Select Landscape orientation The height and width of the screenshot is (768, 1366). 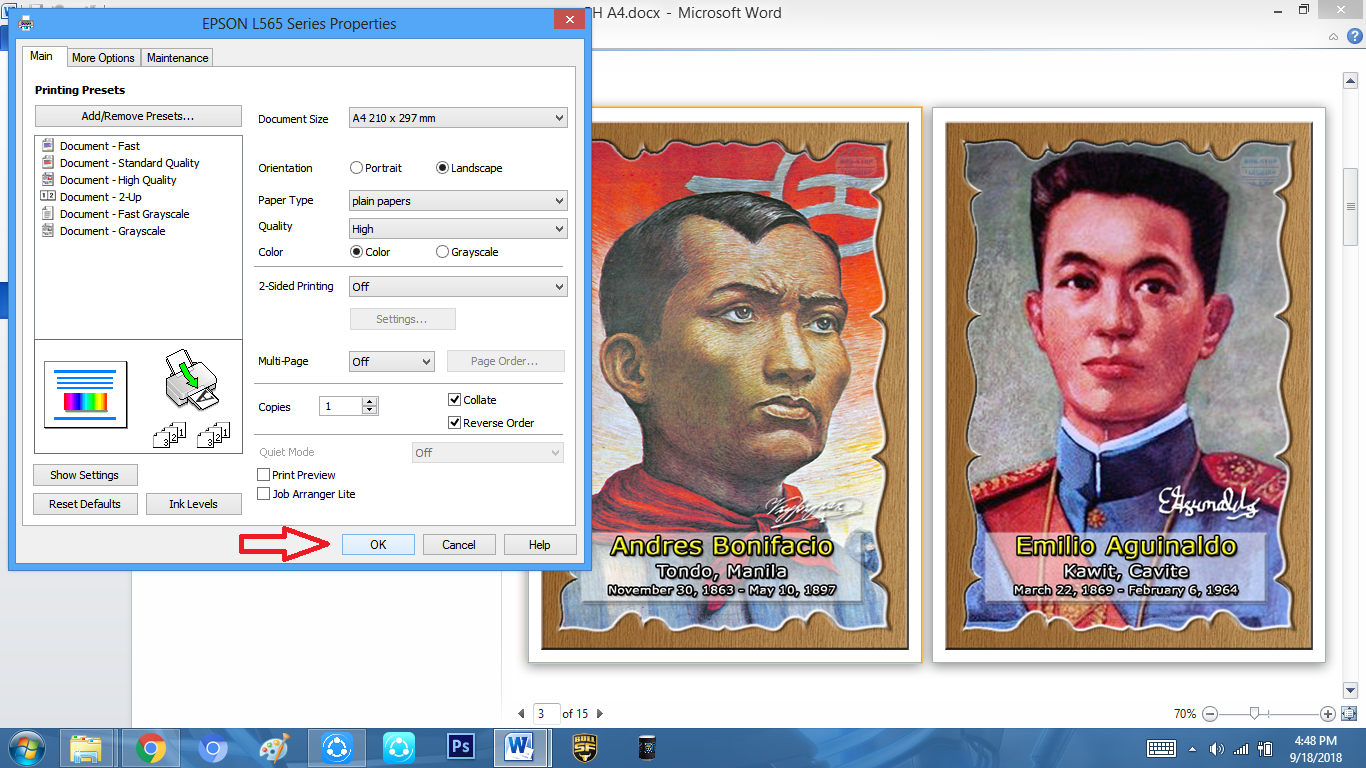tap(443, 168)
